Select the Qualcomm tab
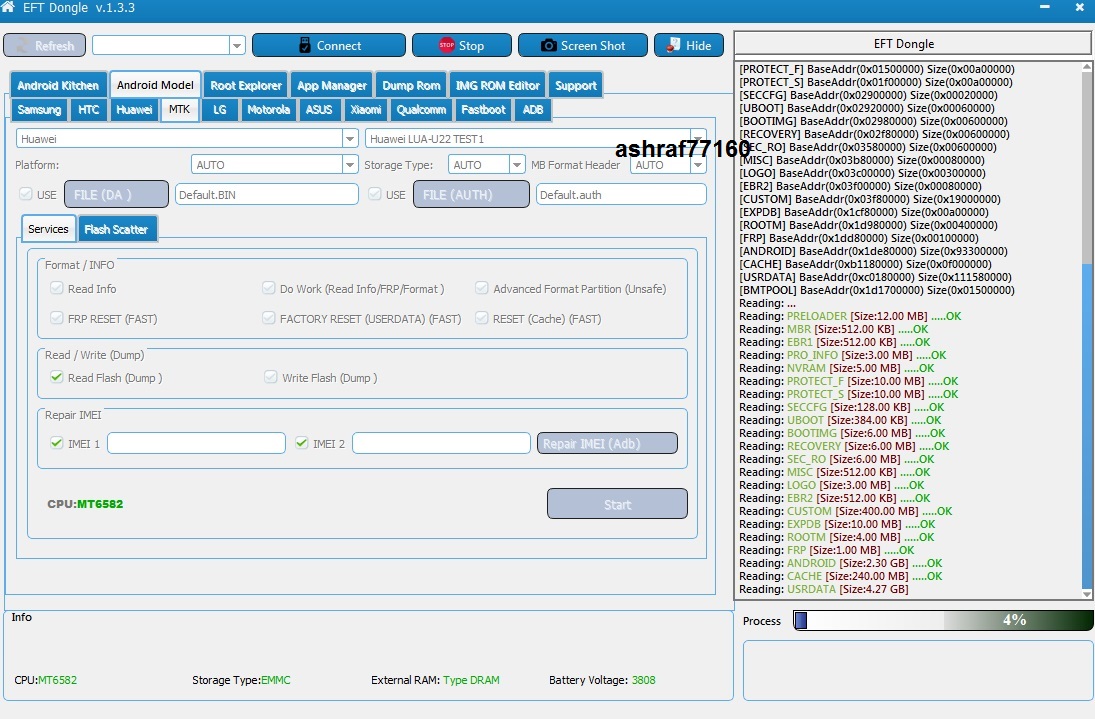 421,110
